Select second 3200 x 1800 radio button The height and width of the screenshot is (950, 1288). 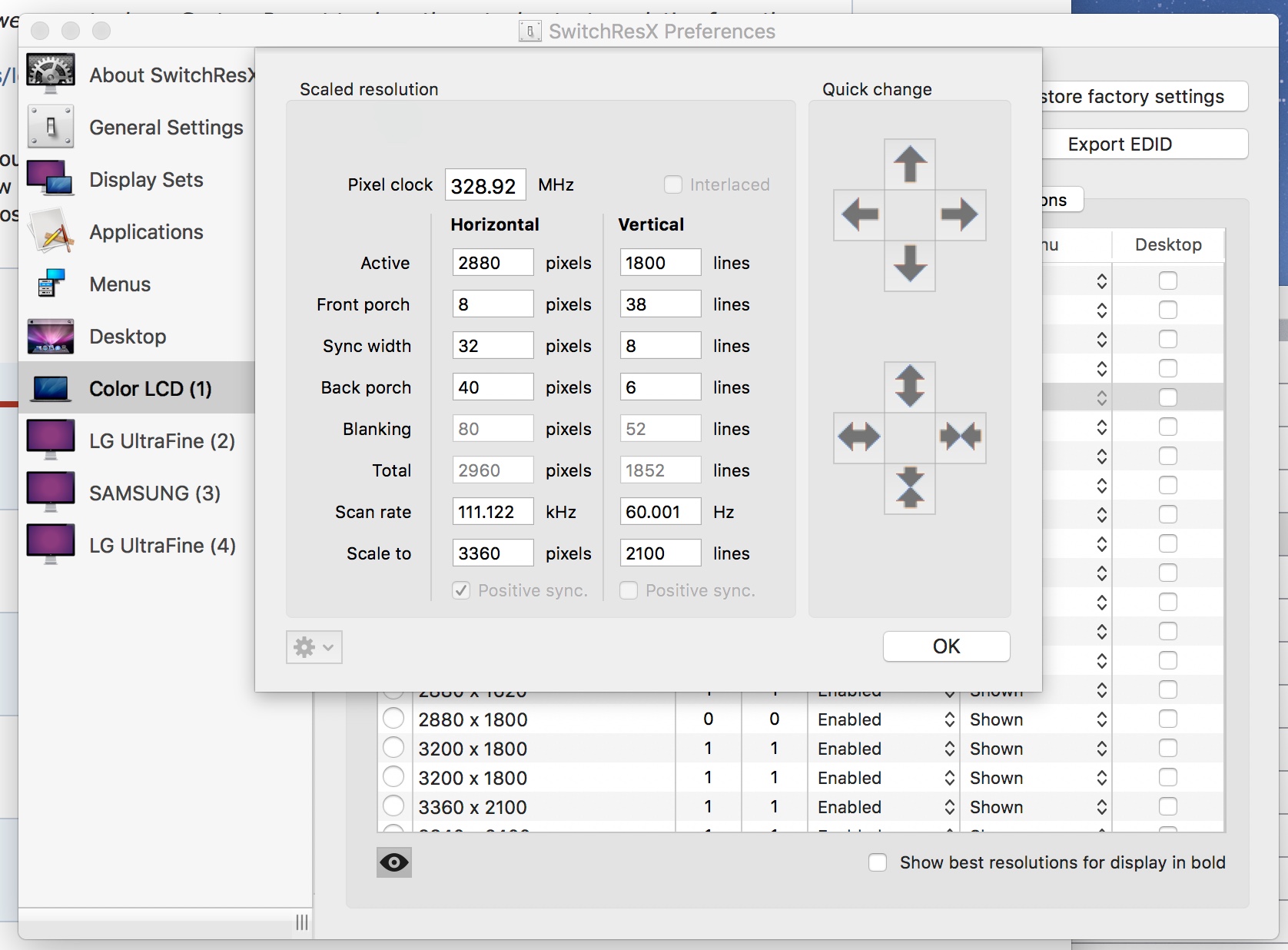(x=393, y=777)
